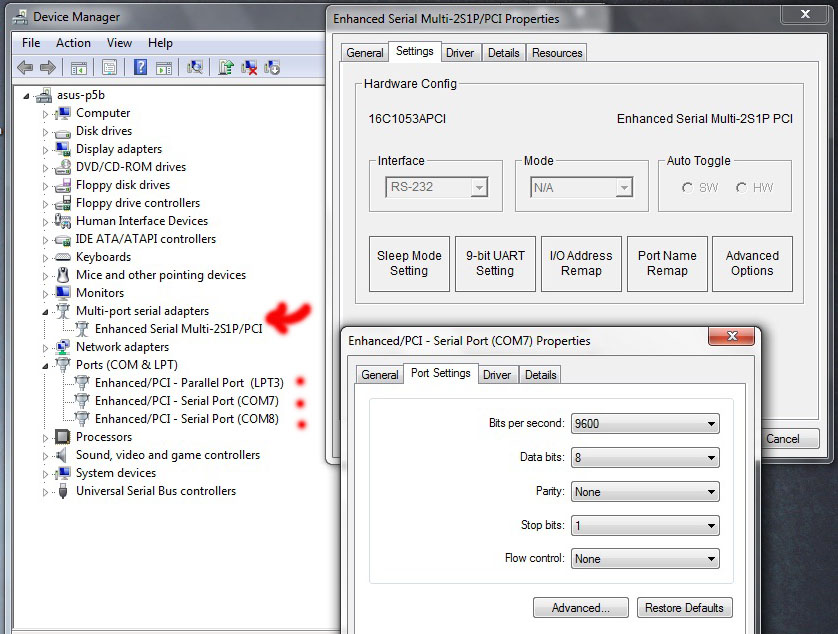Click the Back arrow in toolbar
This screenshot has height=634, width=838.
pos(25,67)
